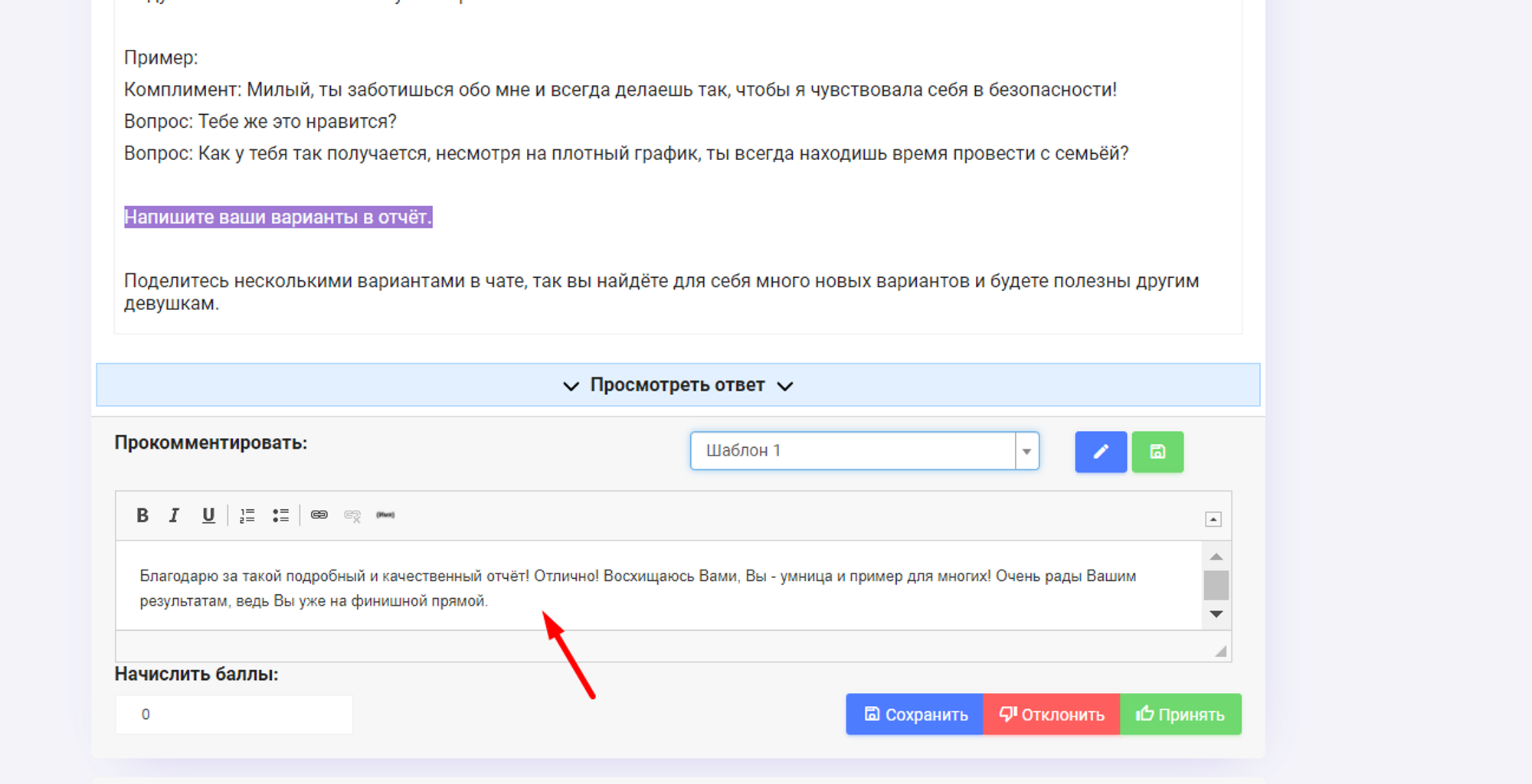The image size is (1532, 784).
Task: Click the blue pencil edit template button
Action: pyautogui.click(x=1100, y=452)
